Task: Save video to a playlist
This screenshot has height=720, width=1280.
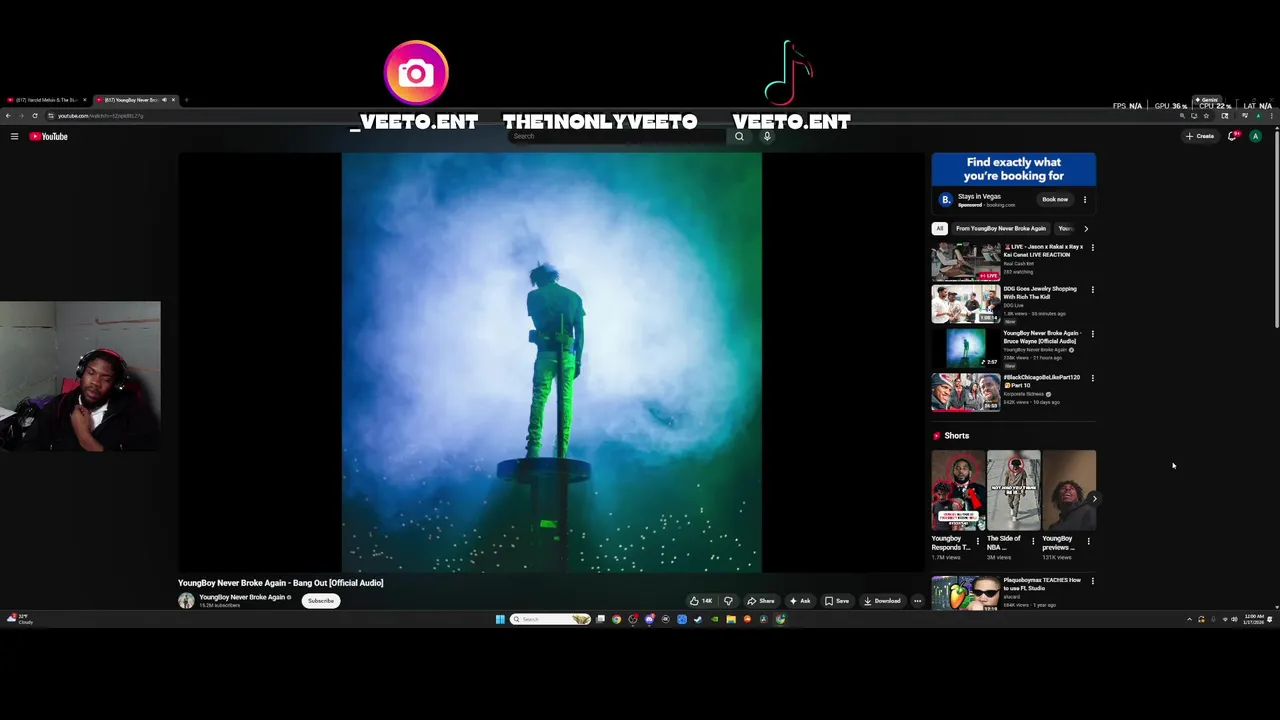Action: click(x=837, y=601)
